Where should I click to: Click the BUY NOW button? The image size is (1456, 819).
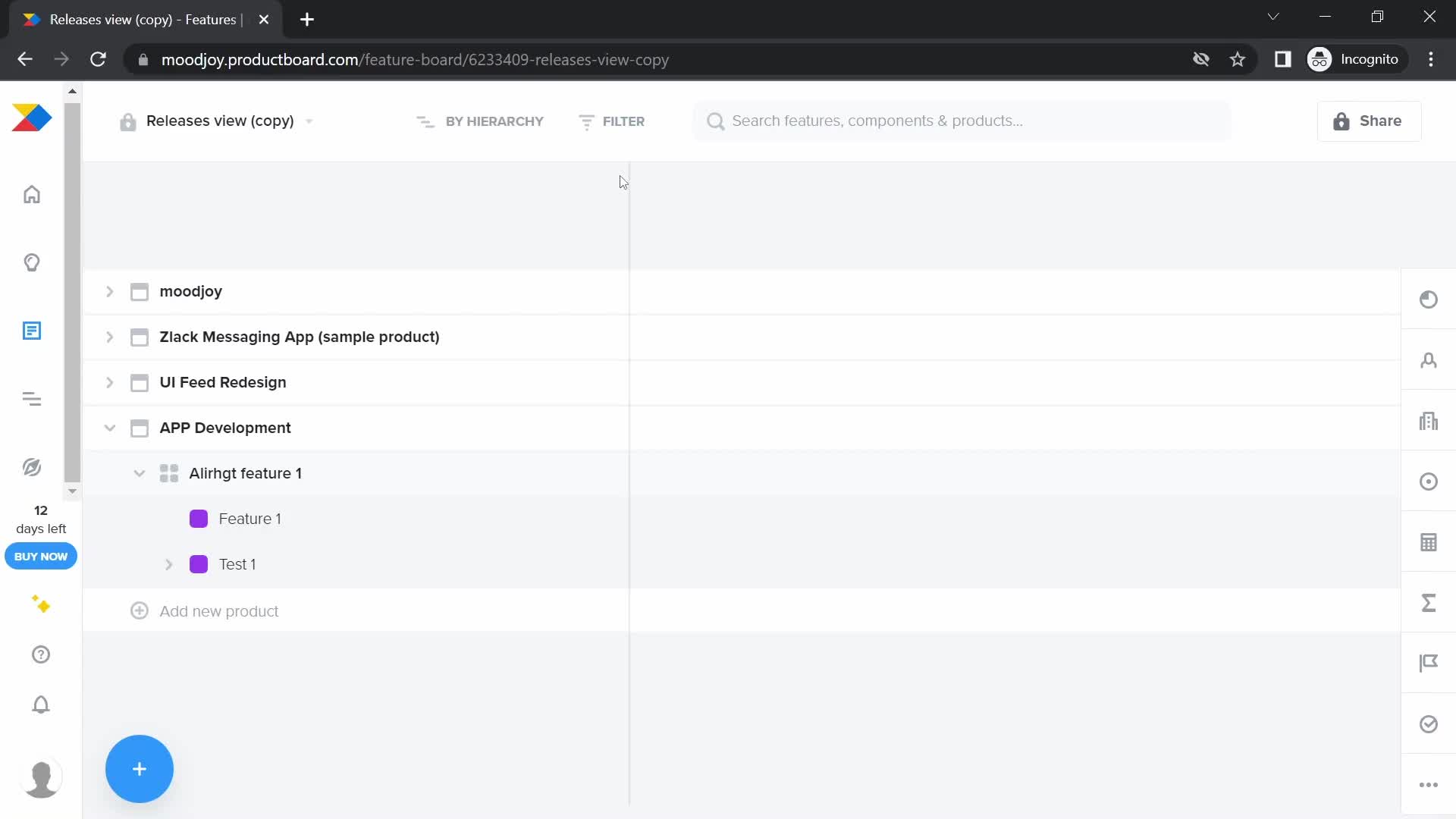(41, 556)
